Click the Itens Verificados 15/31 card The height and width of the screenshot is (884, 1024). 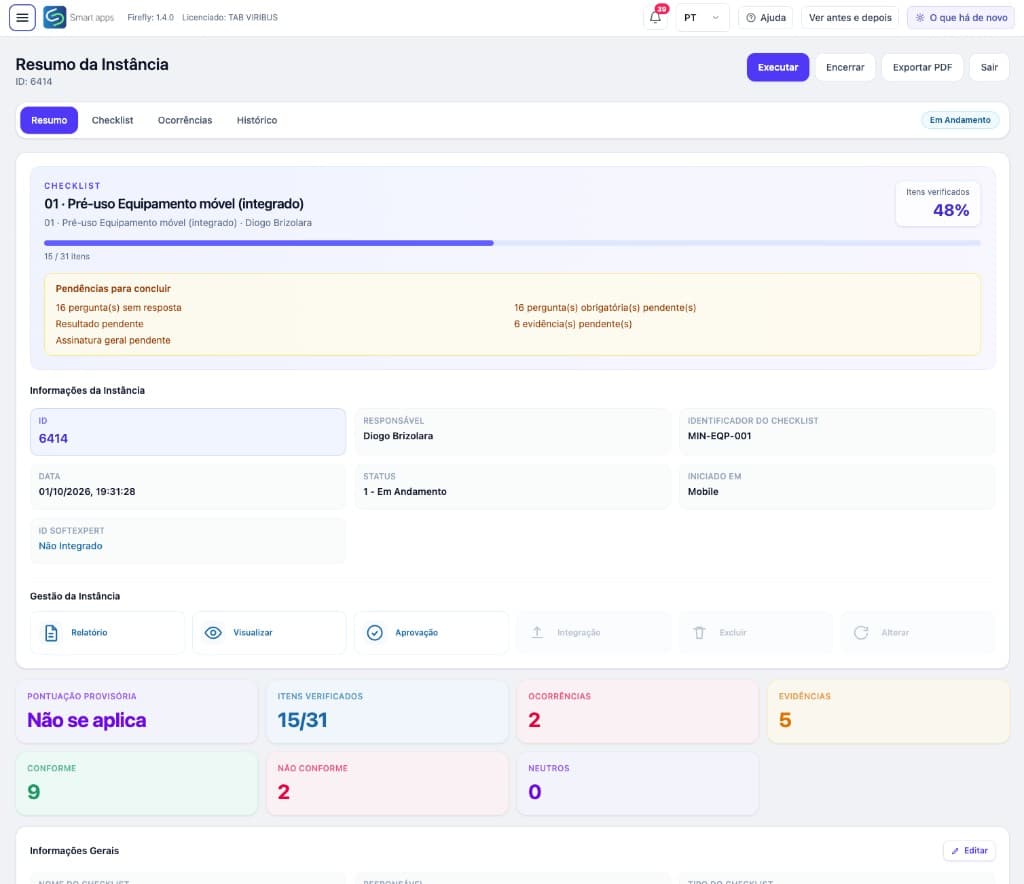pyautogui.click(x=387, y=711)
